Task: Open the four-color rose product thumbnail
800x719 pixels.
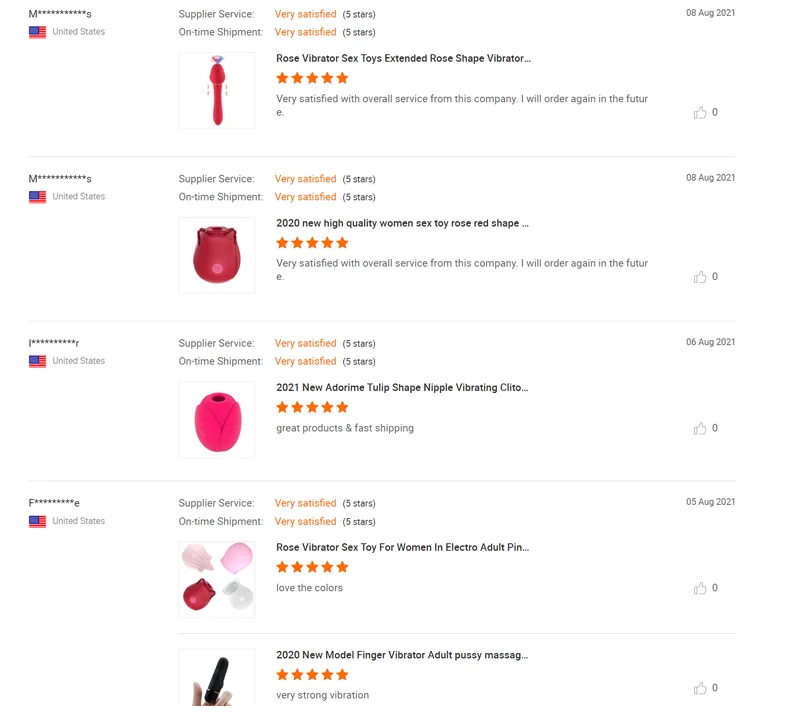Action: click(x=217, y=579)
